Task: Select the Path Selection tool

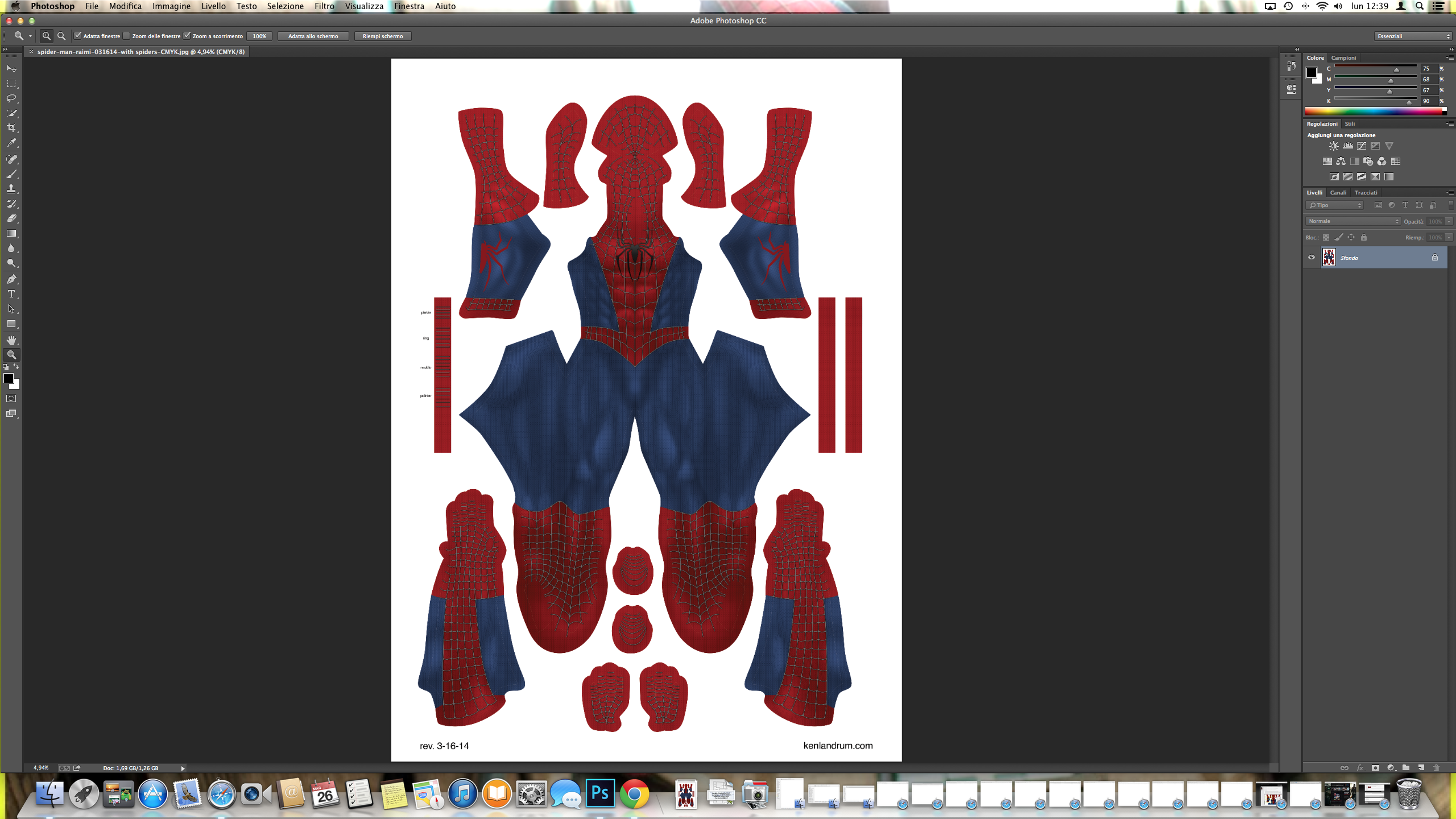Action: click(11, 309)
